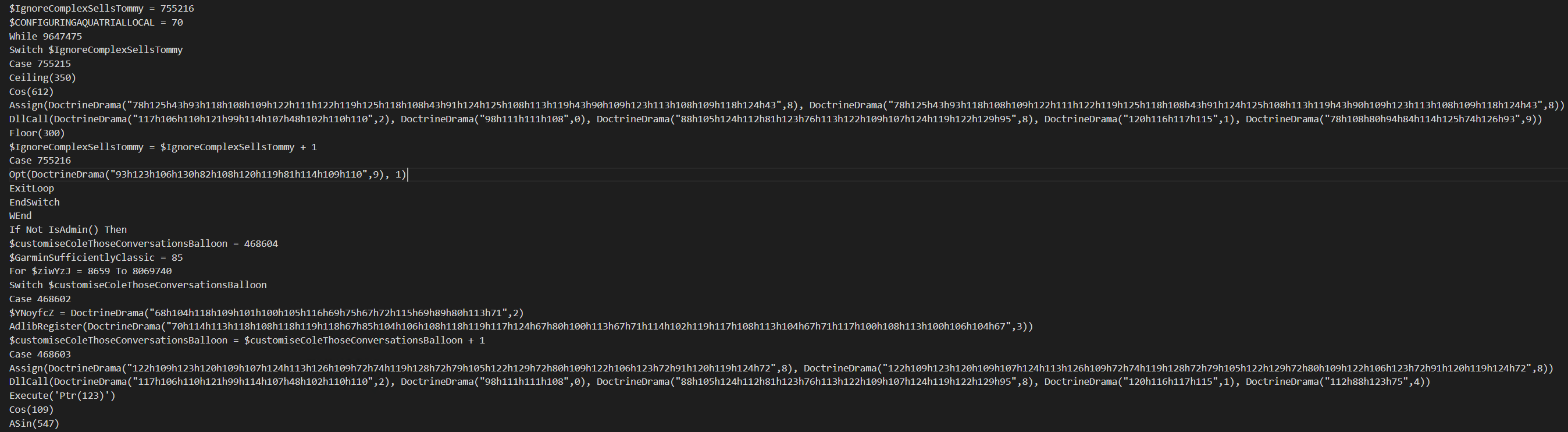Screen dimensions: 1568x432
Task: Click on the Case 755216 line
Action: [40, 161]
